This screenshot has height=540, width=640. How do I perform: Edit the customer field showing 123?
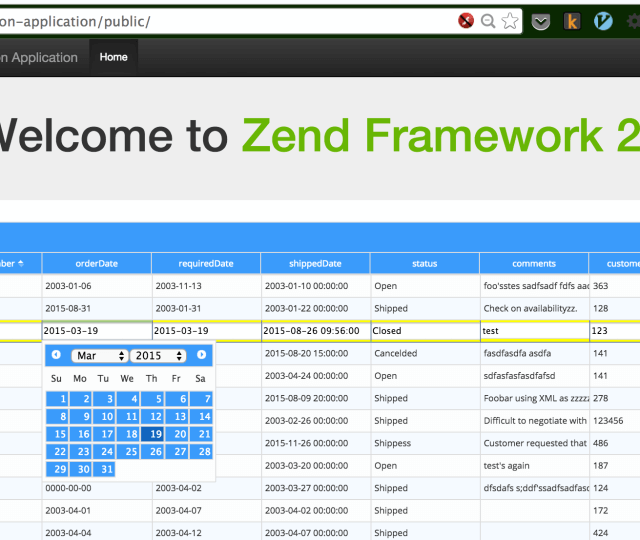(x=615, y=331)
